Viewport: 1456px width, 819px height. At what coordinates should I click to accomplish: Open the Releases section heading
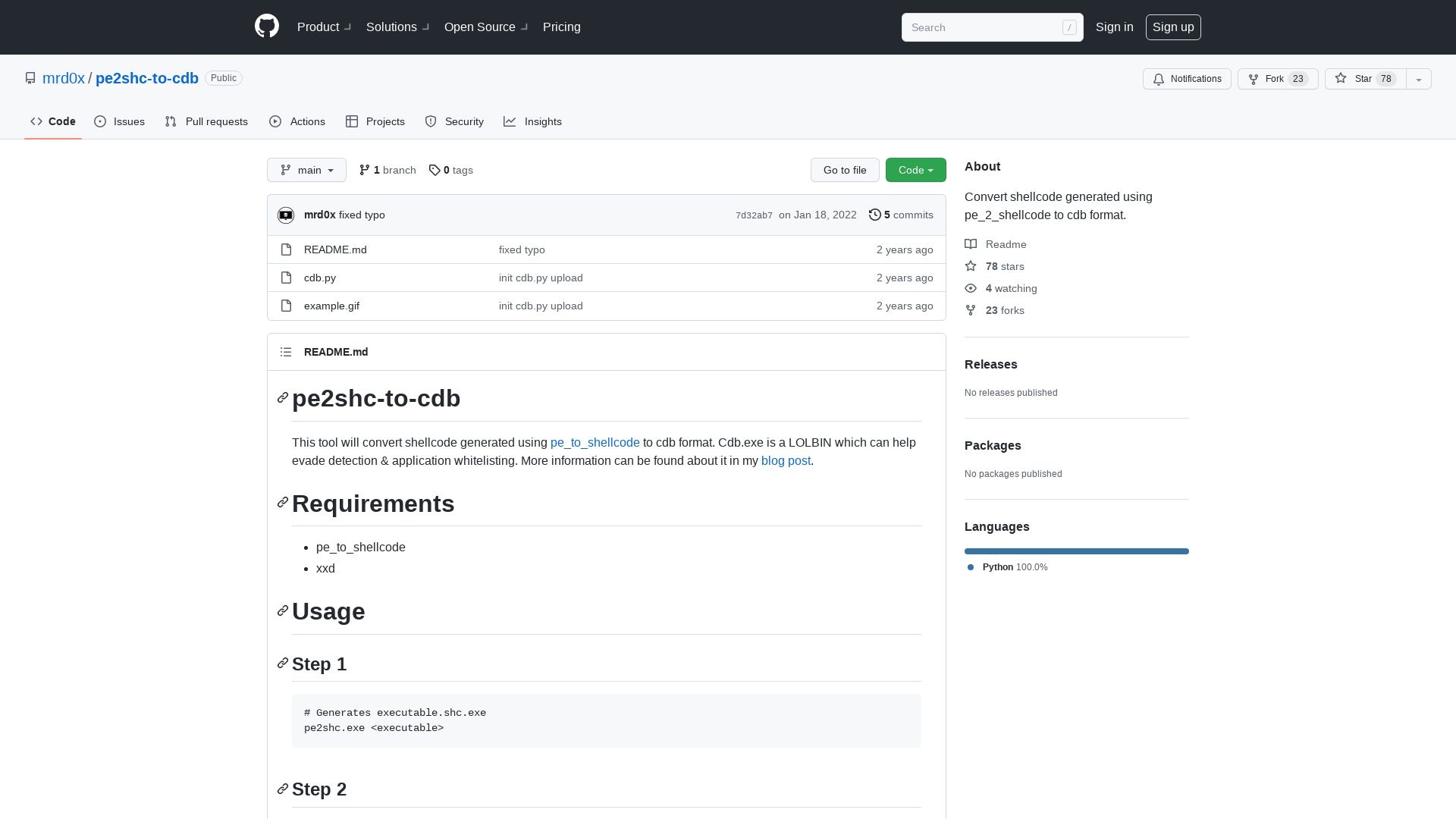991,364
